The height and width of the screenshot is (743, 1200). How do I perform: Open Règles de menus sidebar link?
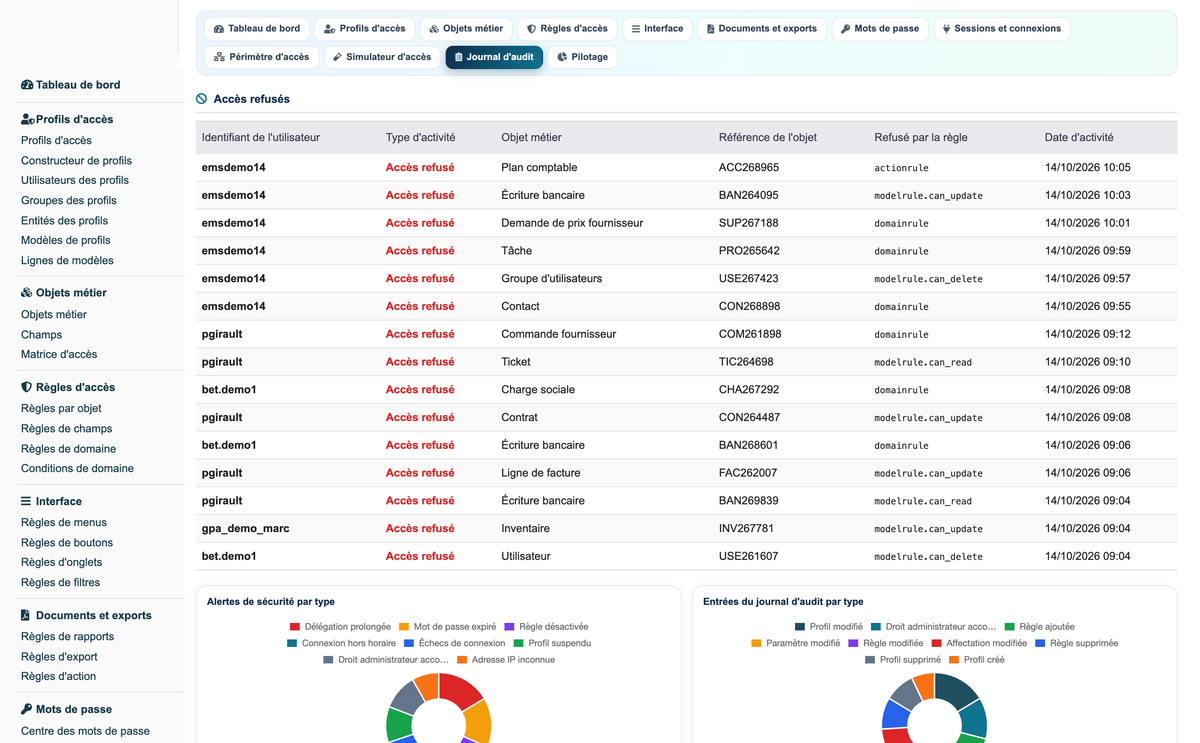(x=64, y=523)
